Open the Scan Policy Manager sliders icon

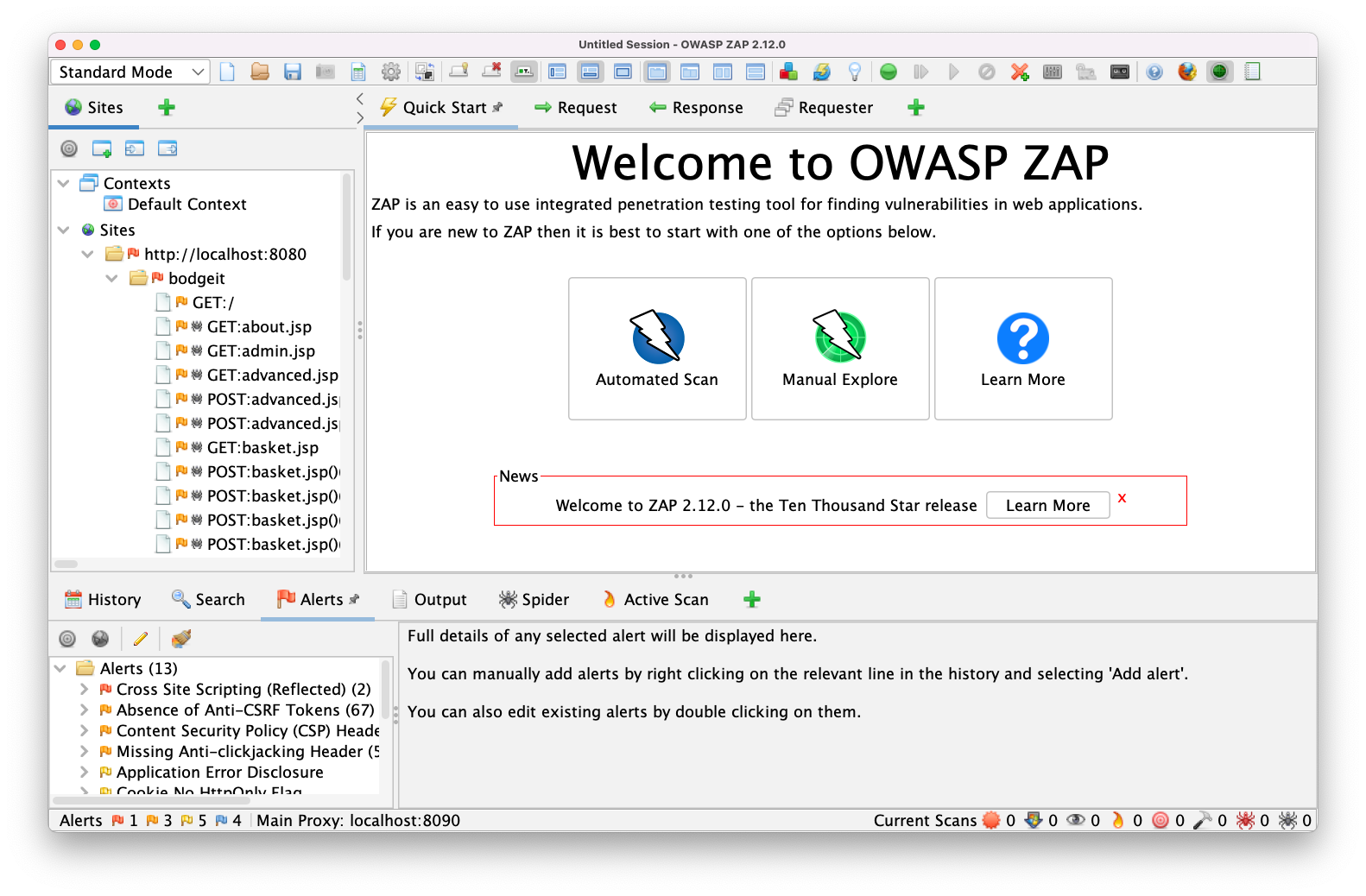1053,72
